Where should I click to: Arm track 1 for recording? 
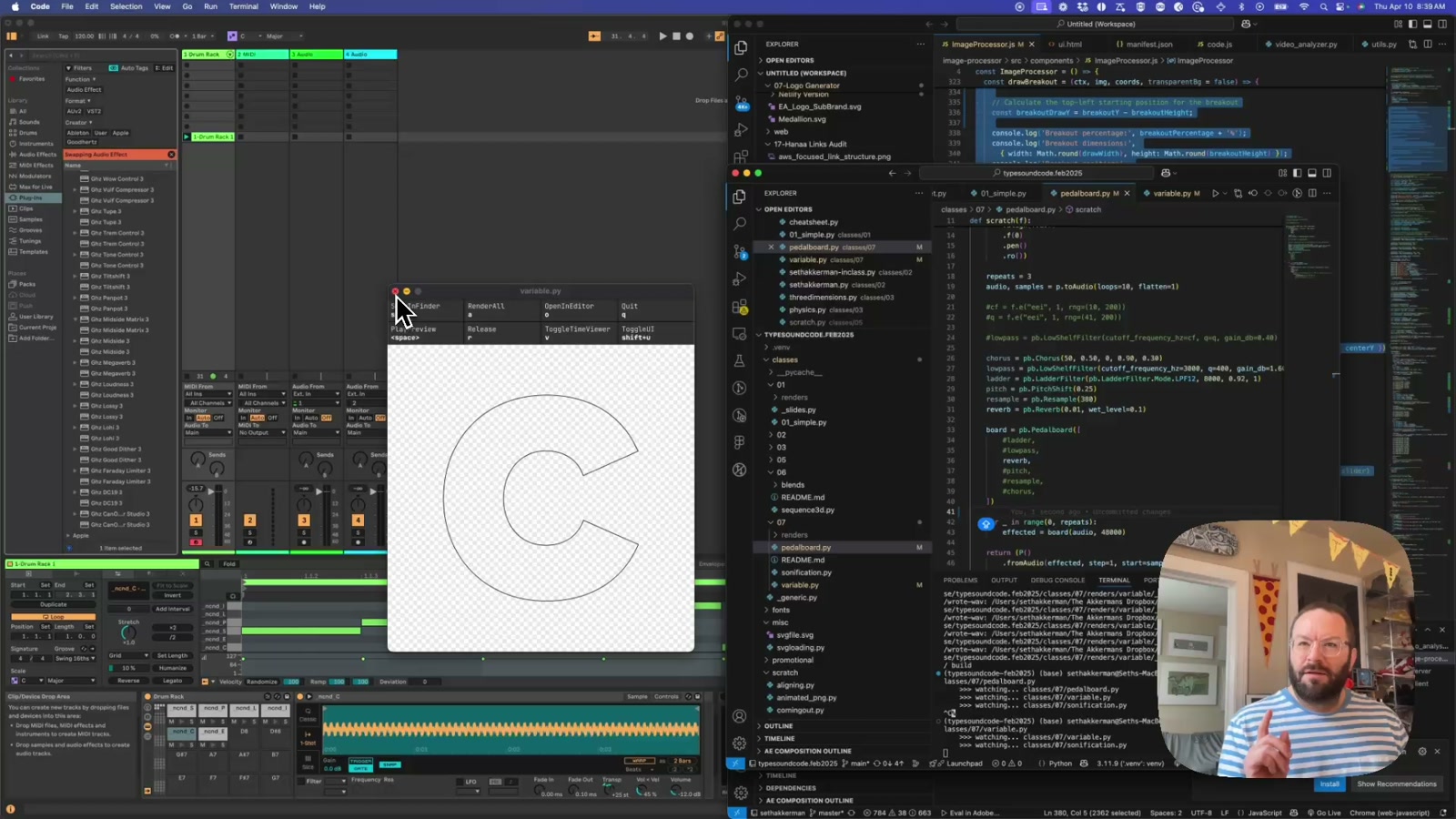(196, 542)
